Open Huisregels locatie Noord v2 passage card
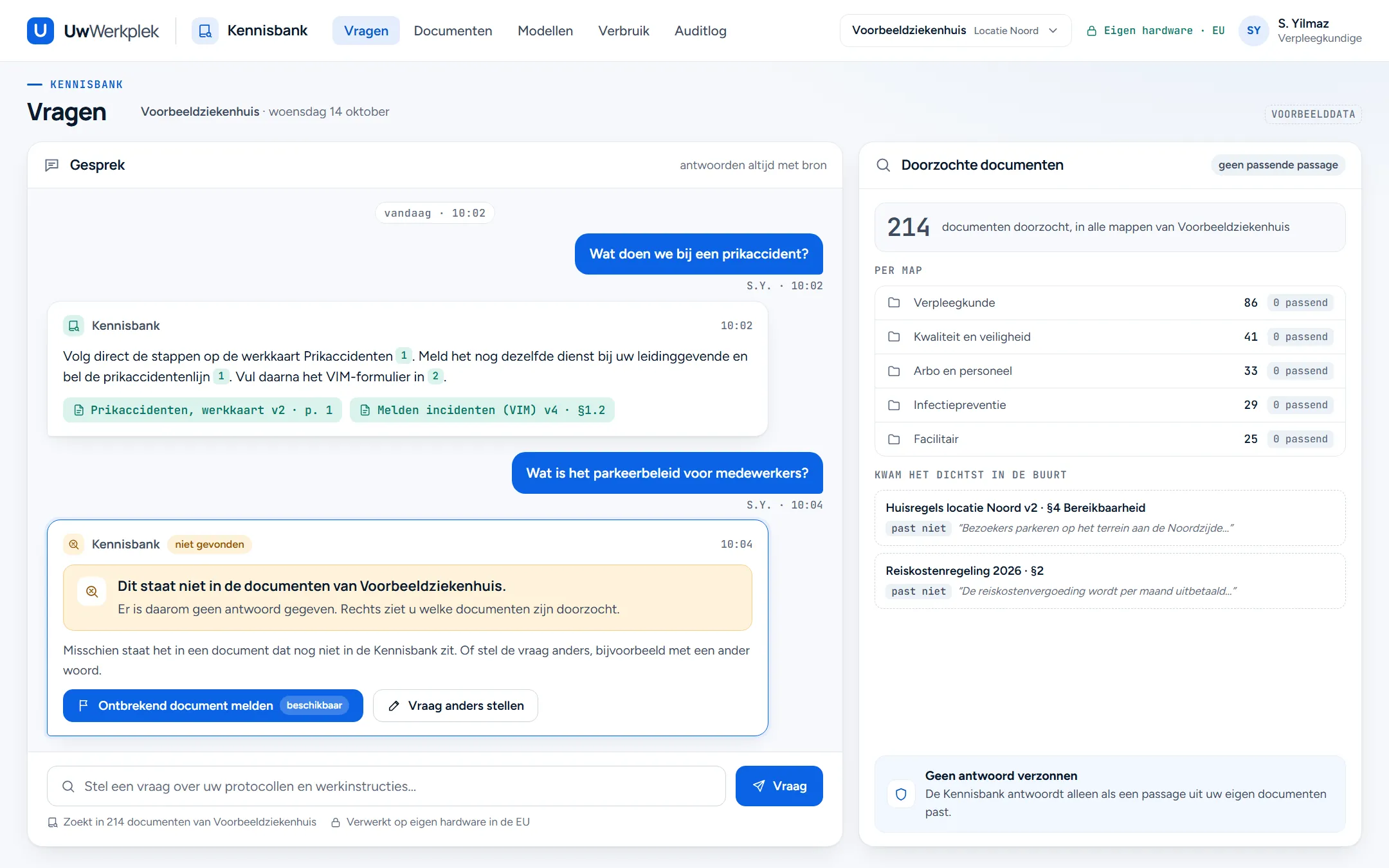Viewport: 1389px width, 868px height. coord(1110,518)
